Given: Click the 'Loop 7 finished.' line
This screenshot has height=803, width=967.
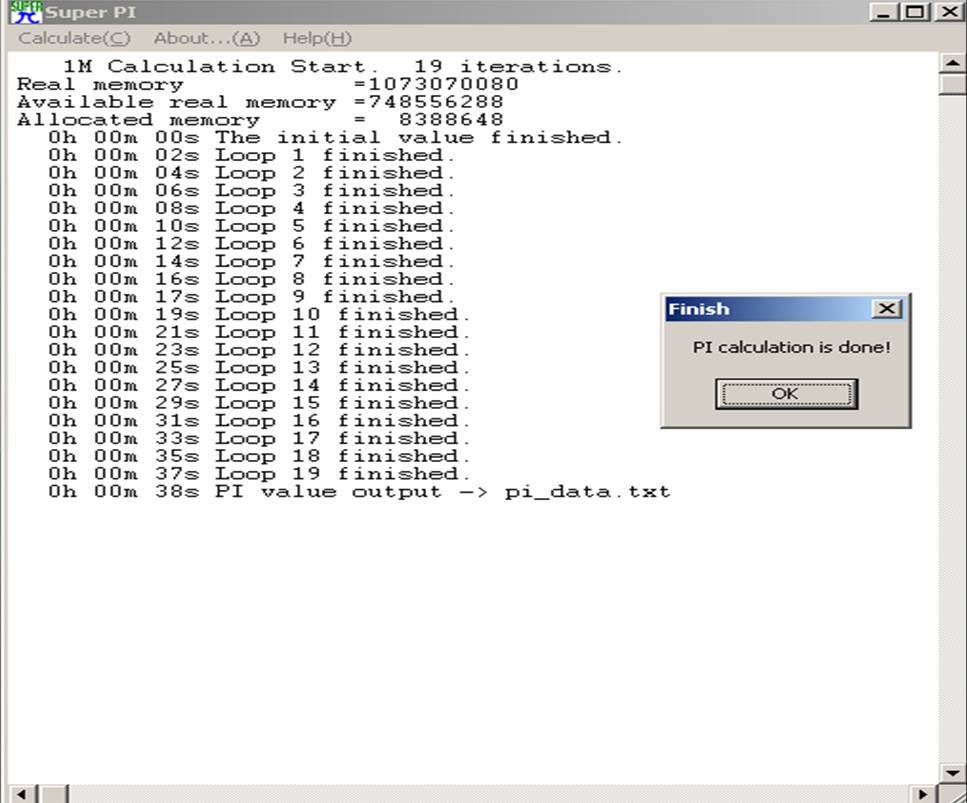Looking at the screenshot, I should tap(252, 261).
